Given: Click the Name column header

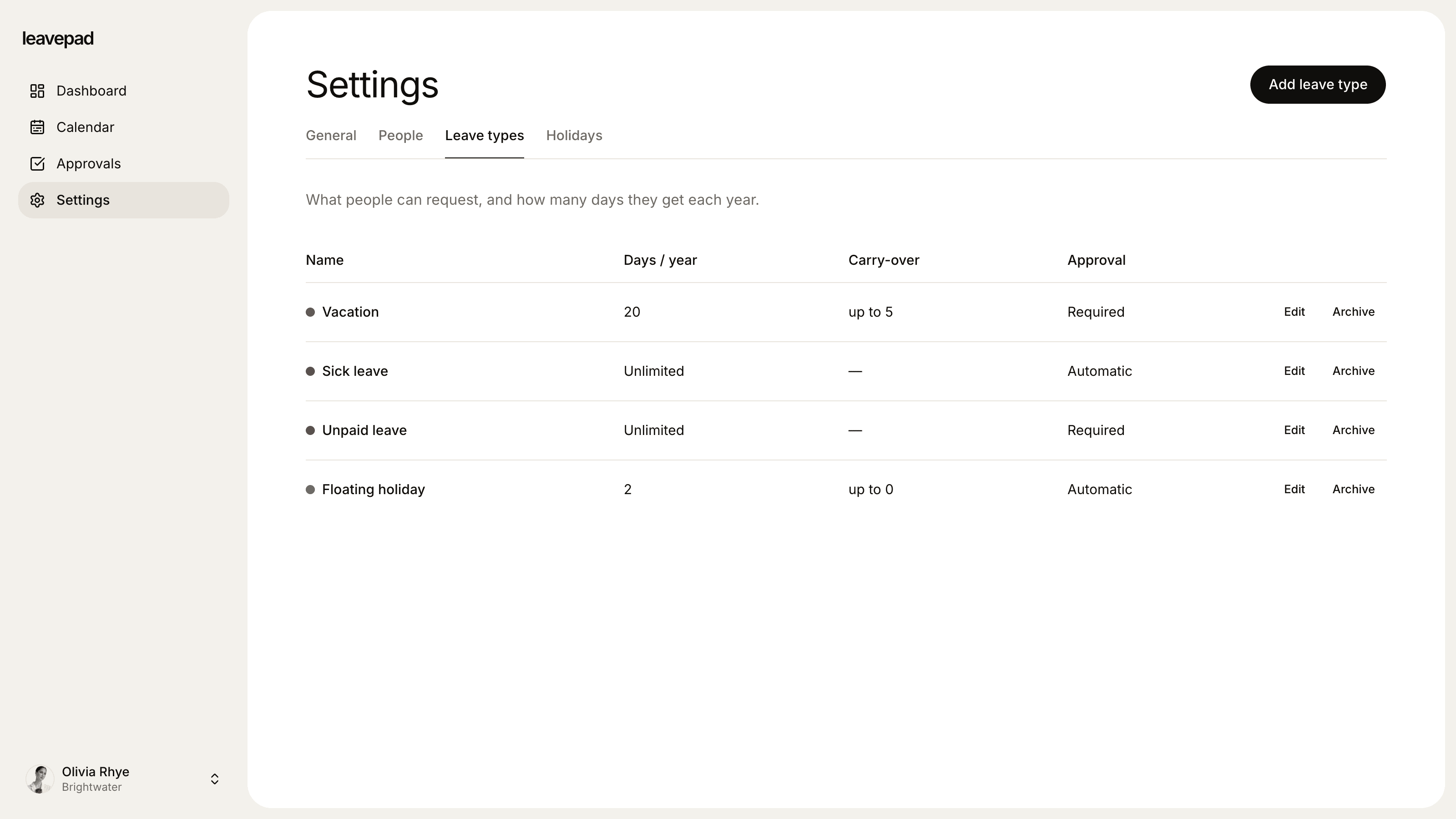Looking at the screenshot, I should pyautogui.click(x=324, y=260).
